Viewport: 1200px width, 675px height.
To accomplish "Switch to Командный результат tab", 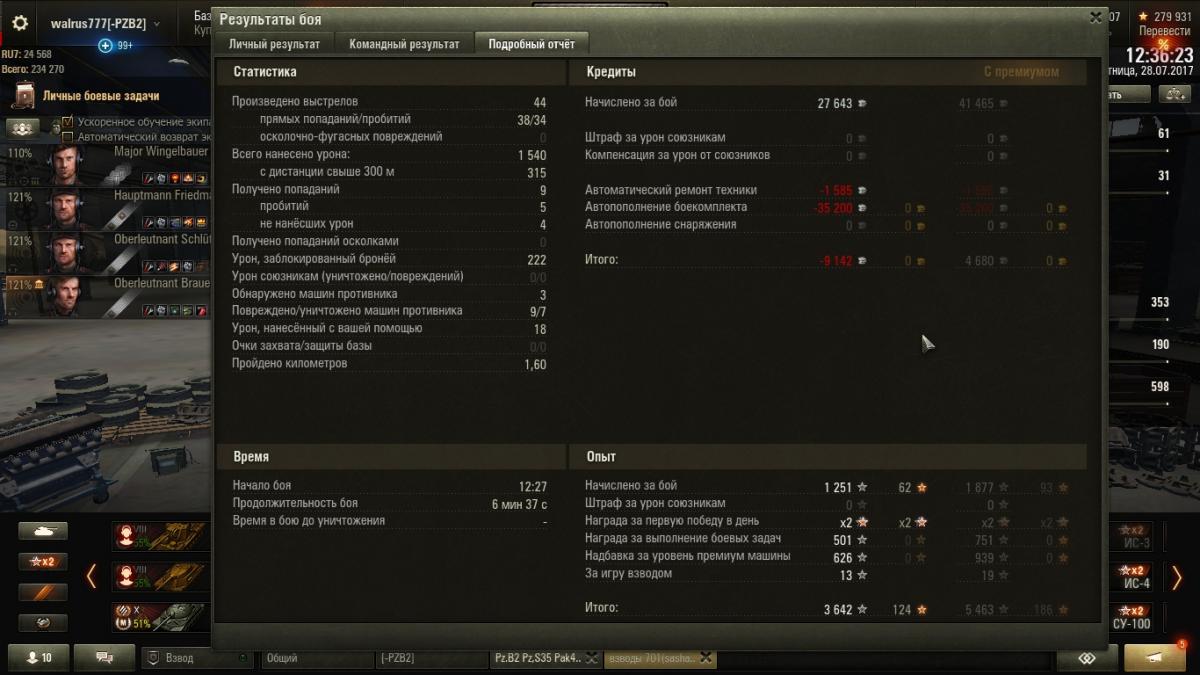I will coord(404,44).
